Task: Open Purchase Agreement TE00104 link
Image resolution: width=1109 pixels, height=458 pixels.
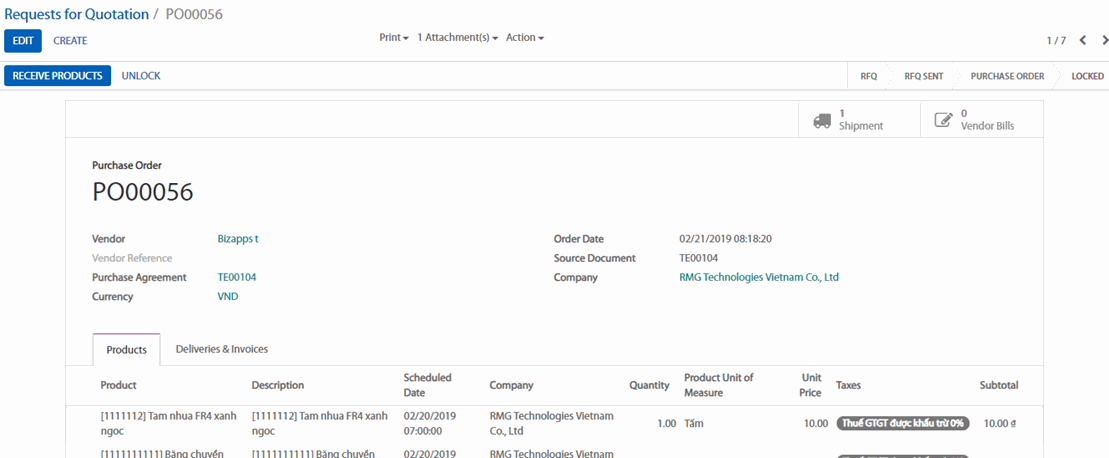Action: 237,277
